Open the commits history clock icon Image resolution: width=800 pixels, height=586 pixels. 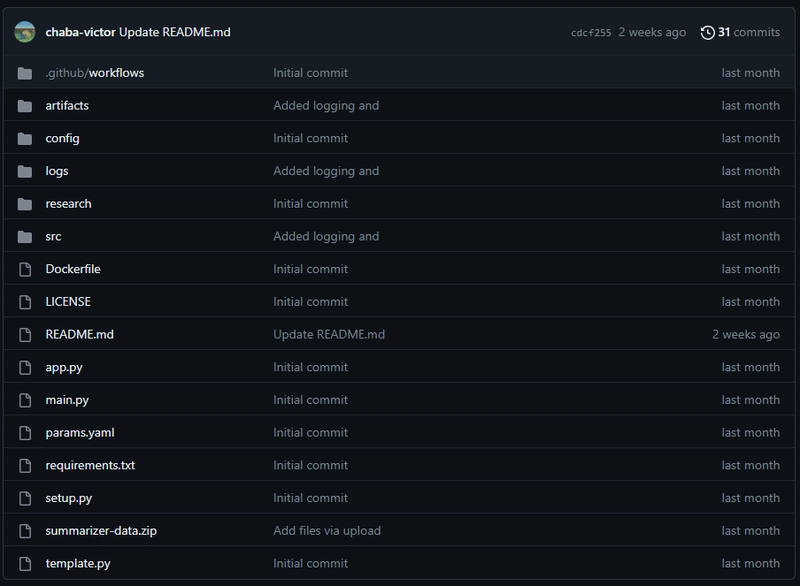[708, 33]
